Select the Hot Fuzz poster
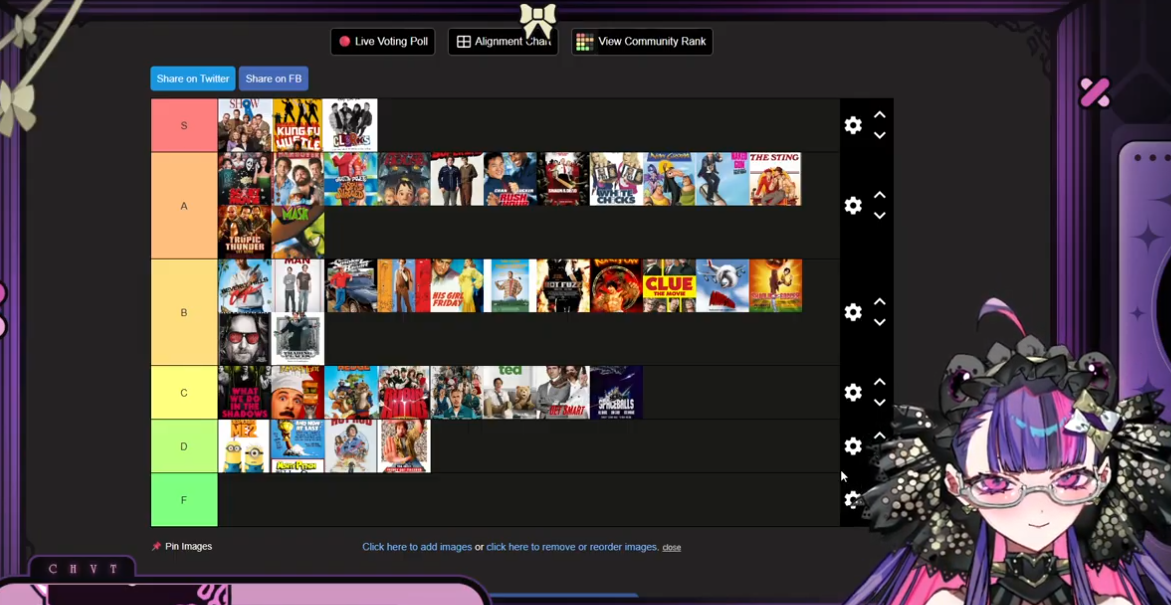 coord(563,286)
